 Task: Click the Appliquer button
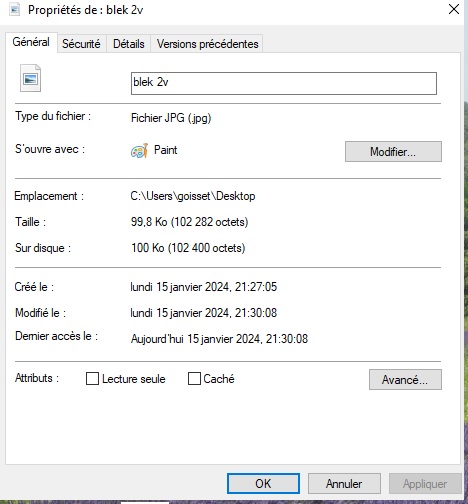425,484
